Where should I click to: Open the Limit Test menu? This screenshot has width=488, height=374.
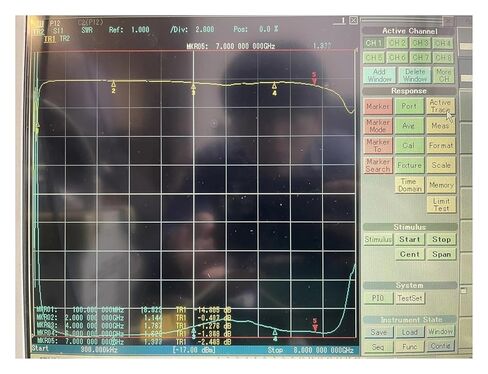tap(441, 205)
